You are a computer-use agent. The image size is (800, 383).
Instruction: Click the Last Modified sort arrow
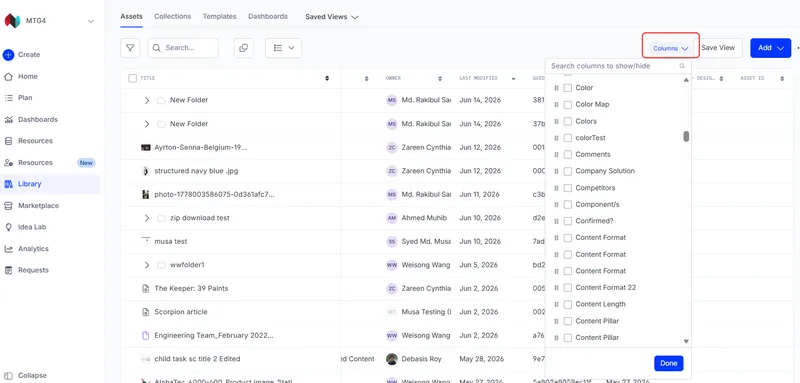513,79
